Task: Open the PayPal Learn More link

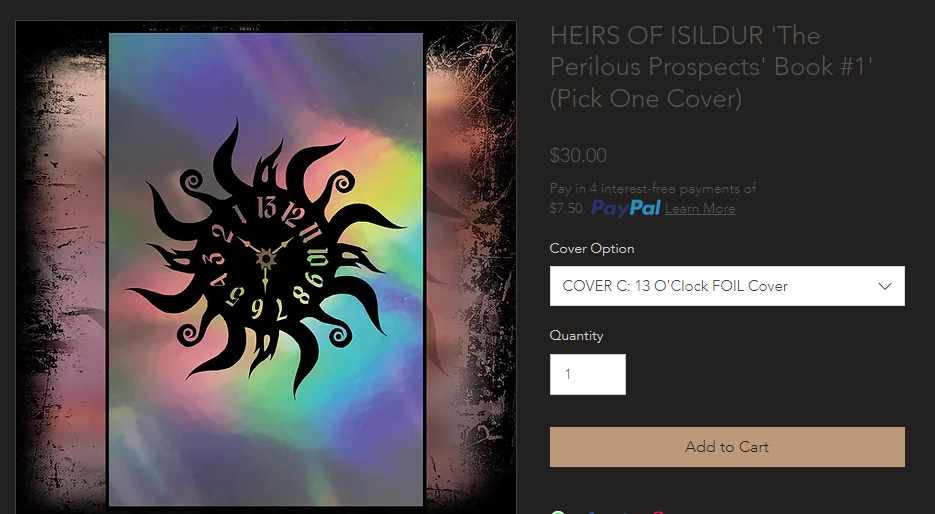Action: tap(700, 209)
